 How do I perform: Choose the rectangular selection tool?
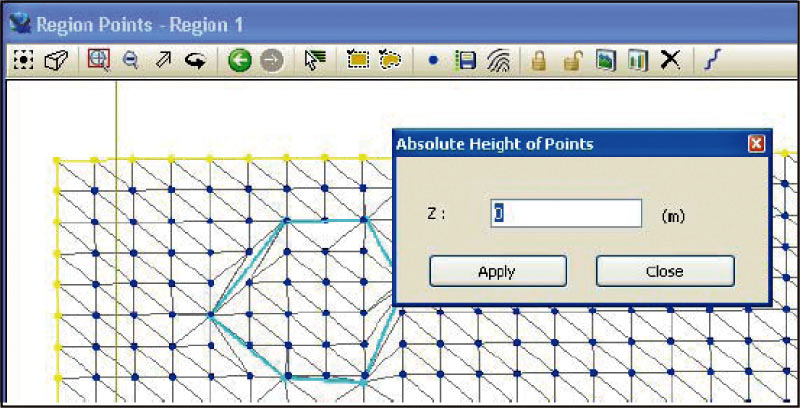coord(358,61)
